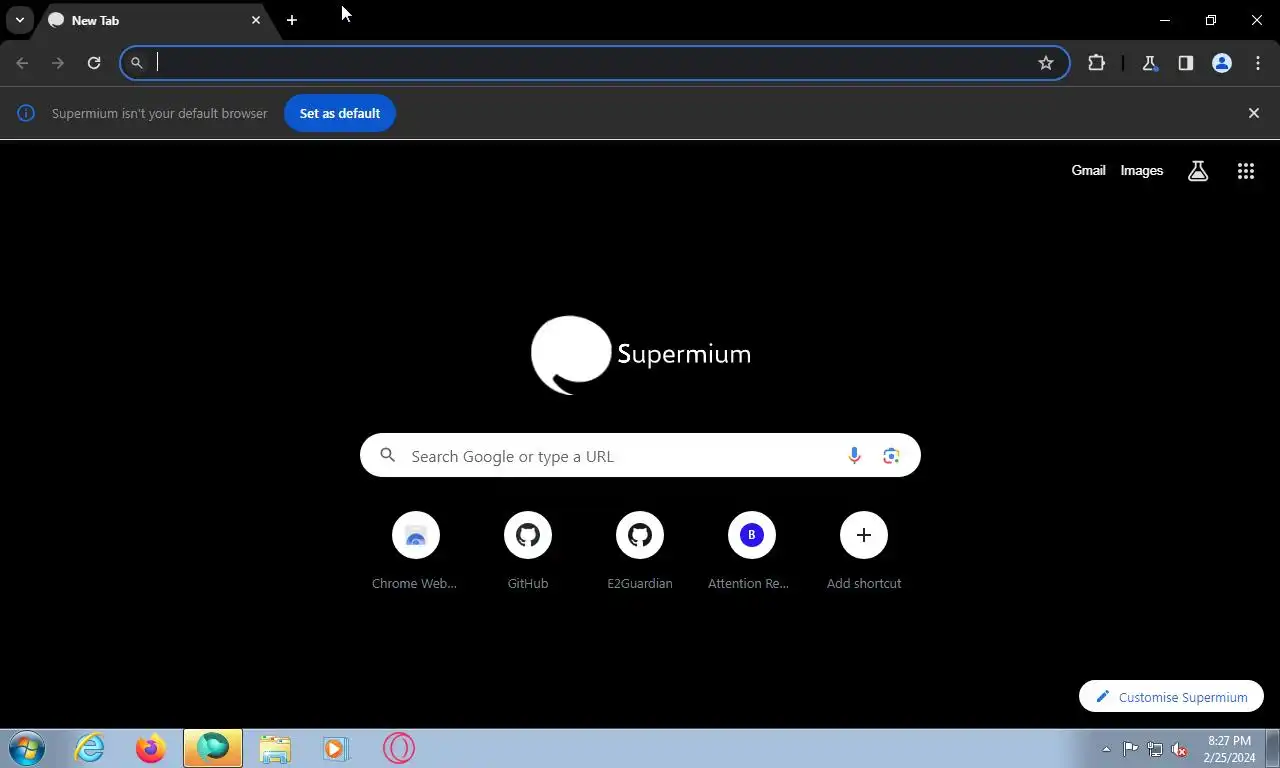This screenshot has width=1280, height=768.
Task: Search by image with the lens icon
Action: coord(891,456)
